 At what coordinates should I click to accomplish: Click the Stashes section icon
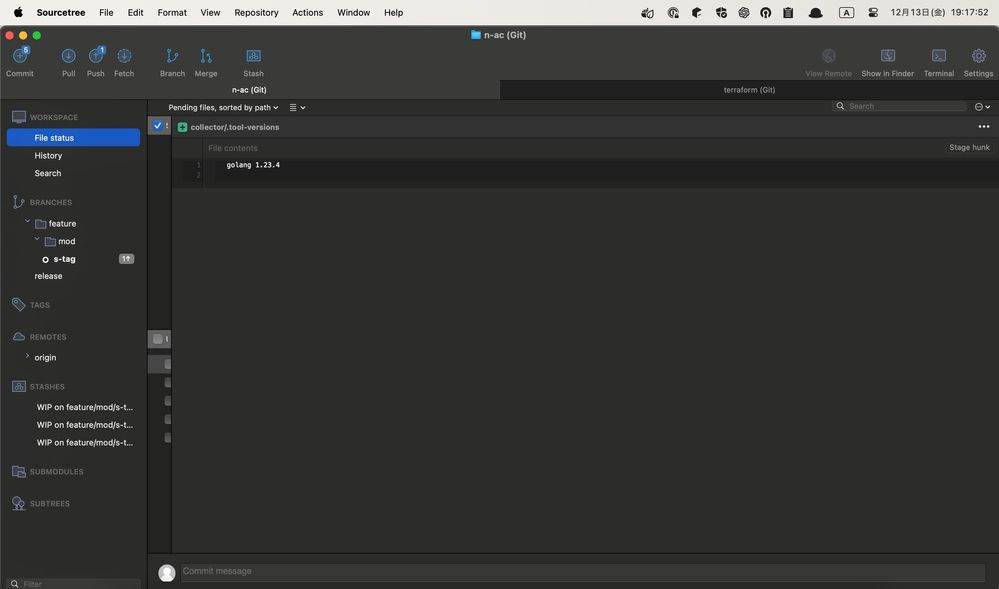(x=18, y=386)
